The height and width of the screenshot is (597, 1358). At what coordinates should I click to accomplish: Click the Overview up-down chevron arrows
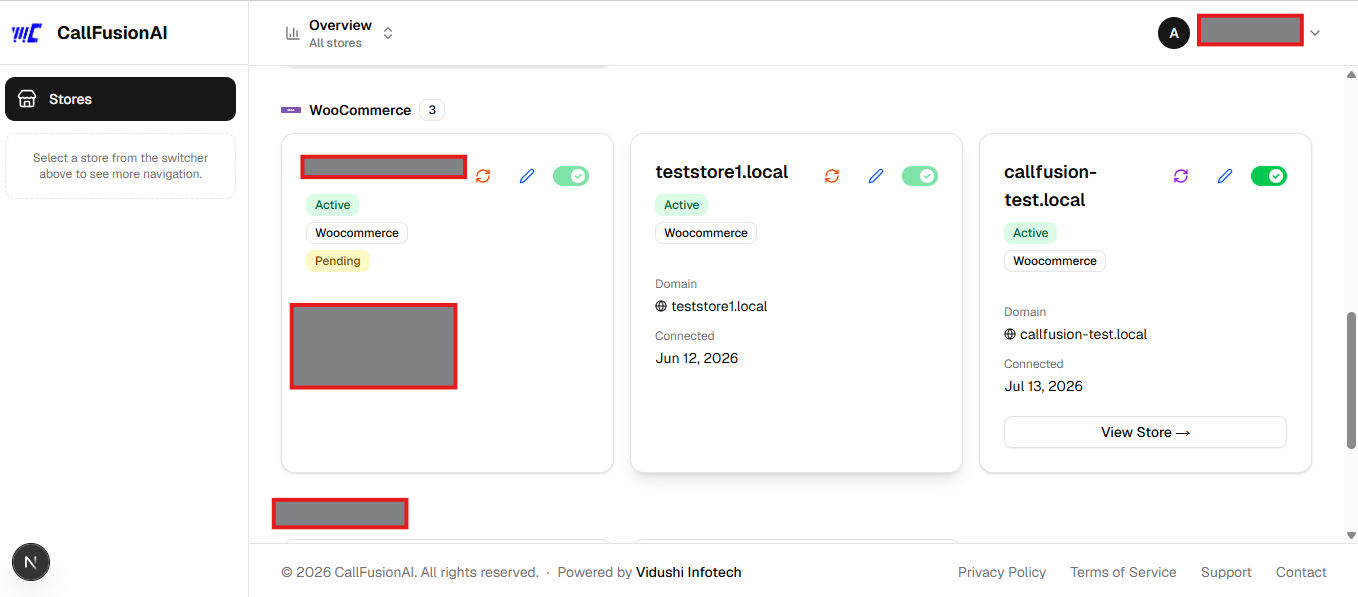point(388,33)
